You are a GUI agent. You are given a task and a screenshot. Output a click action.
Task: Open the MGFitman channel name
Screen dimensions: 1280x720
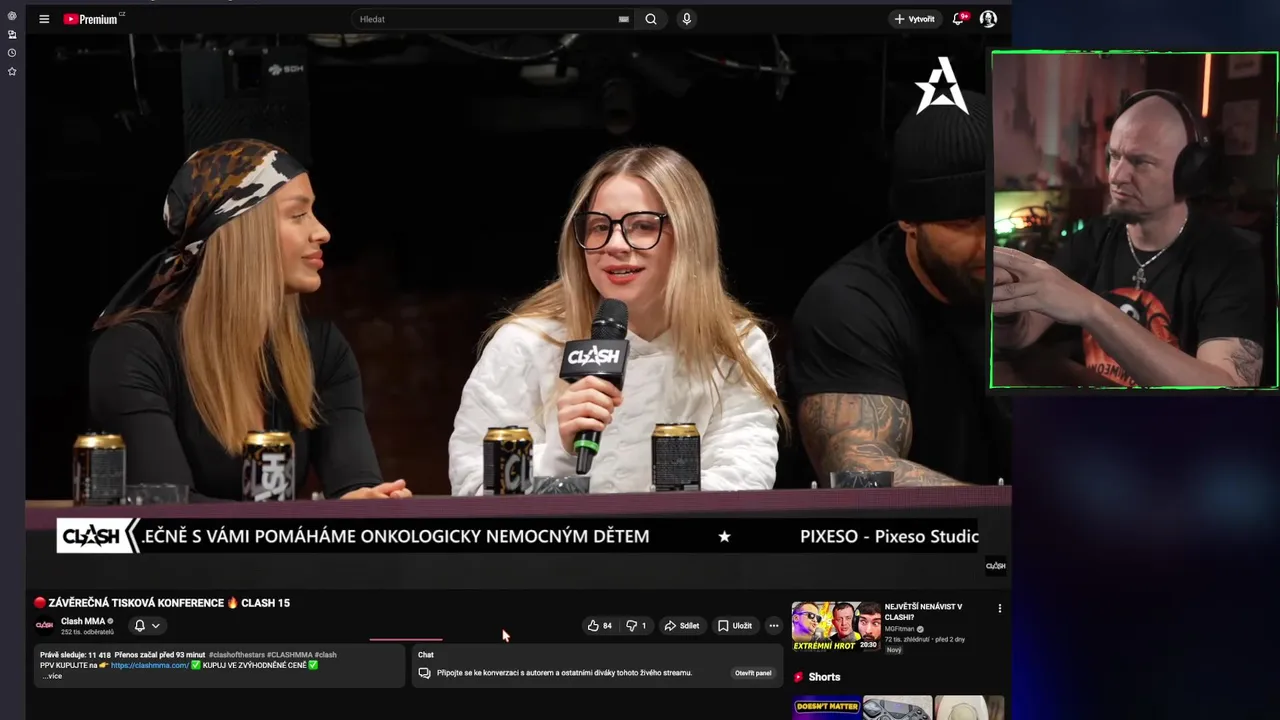[899, 629]
